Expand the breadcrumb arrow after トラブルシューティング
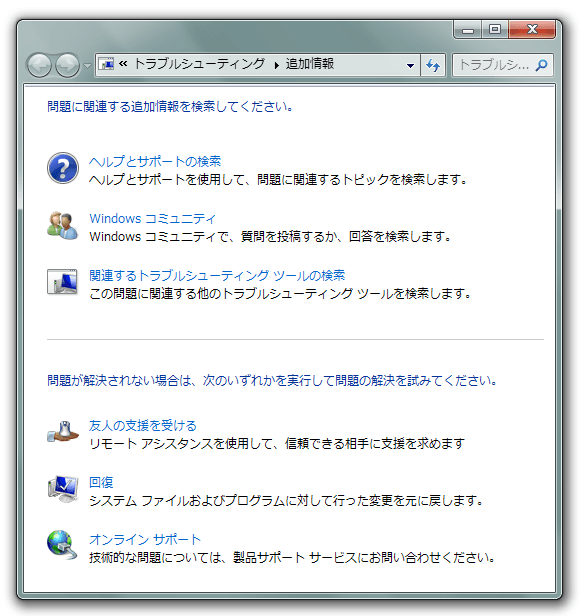This screenshot has height=616, width=580. coord(277,65)
